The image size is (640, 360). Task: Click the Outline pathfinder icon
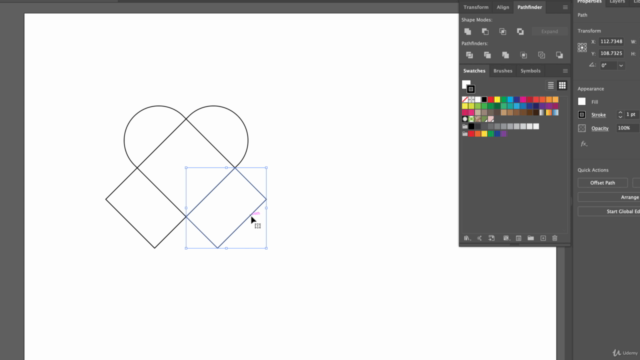pyautogui.click(x=541, y=55)
